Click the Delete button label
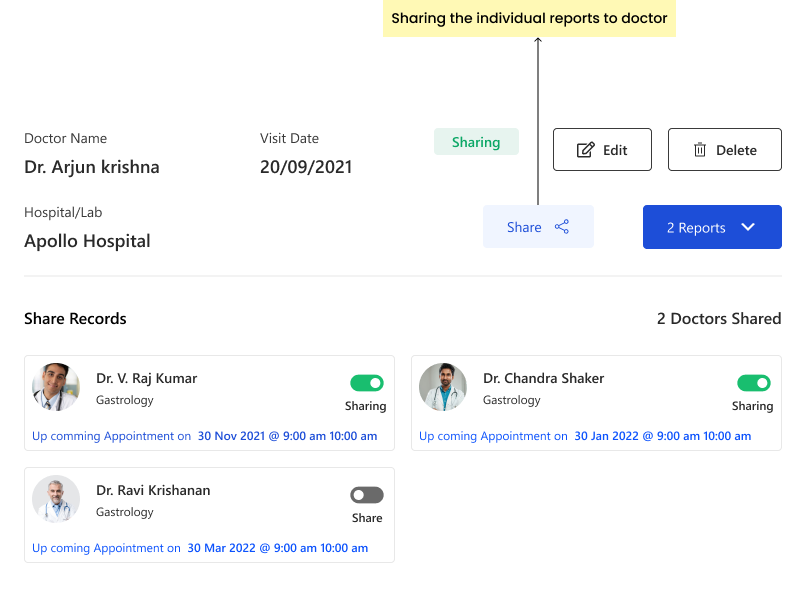 736,150
